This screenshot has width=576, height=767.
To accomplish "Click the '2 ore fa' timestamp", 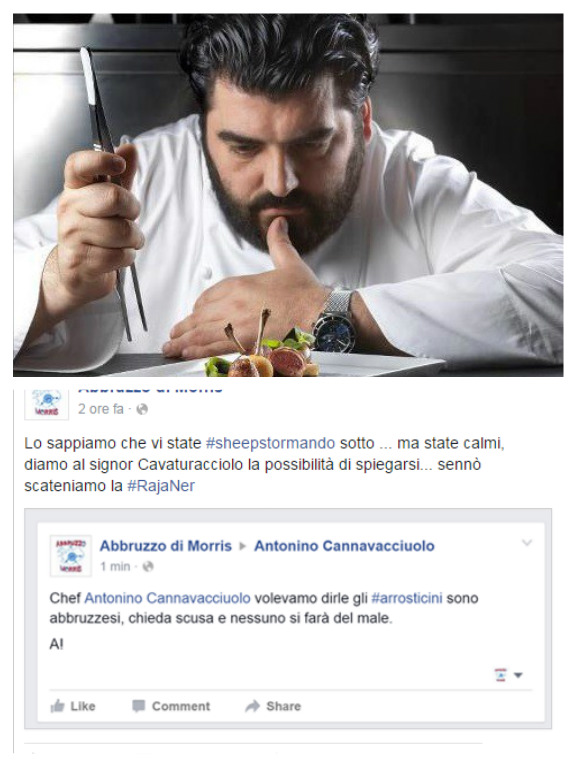I will click(x=101, y=409).
